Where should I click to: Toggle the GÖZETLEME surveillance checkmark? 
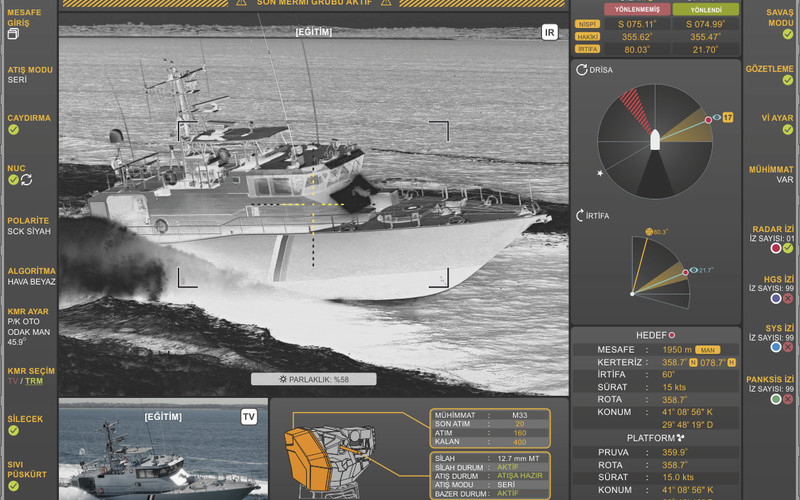(788, 80)
